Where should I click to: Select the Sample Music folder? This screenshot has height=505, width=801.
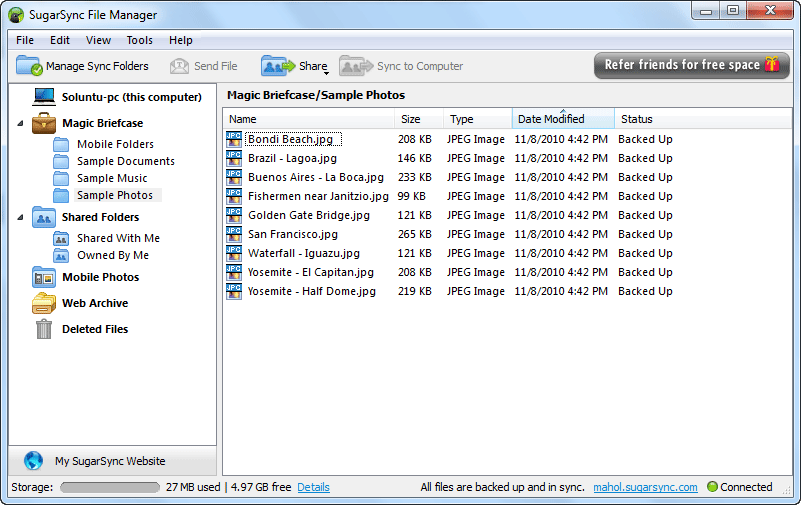tap(111, 178)
